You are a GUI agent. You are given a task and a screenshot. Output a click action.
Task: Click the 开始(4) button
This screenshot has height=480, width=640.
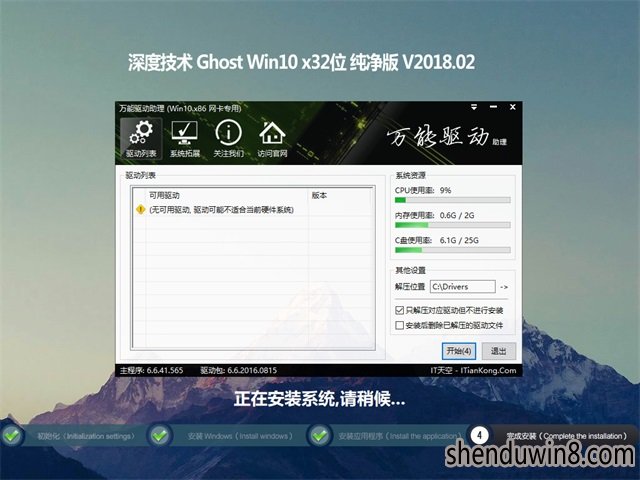click(x=459, y=351)
